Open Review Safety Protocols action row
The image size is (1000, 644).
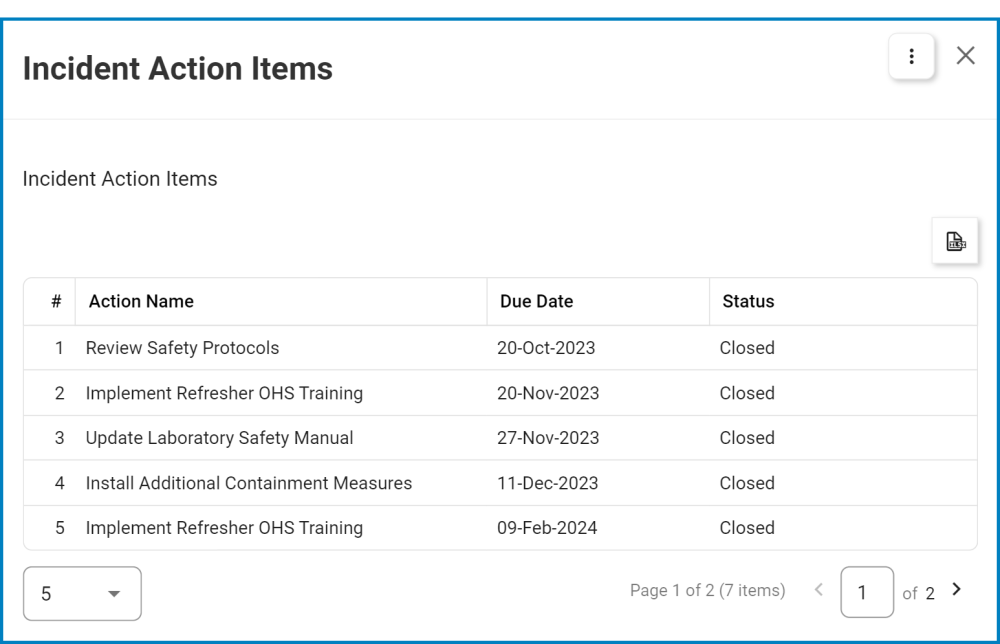(182, 348)
